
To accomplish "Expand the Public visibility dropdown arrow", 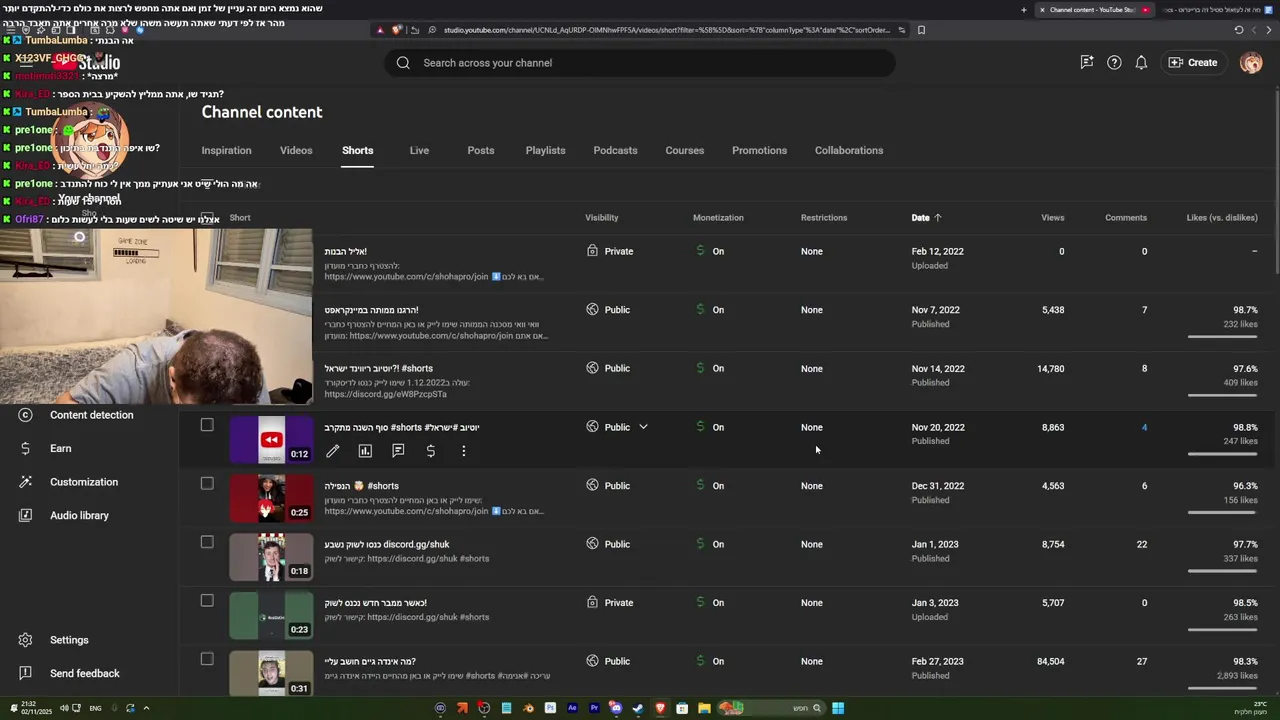I will pyautogui.click(x=643, y=427).
